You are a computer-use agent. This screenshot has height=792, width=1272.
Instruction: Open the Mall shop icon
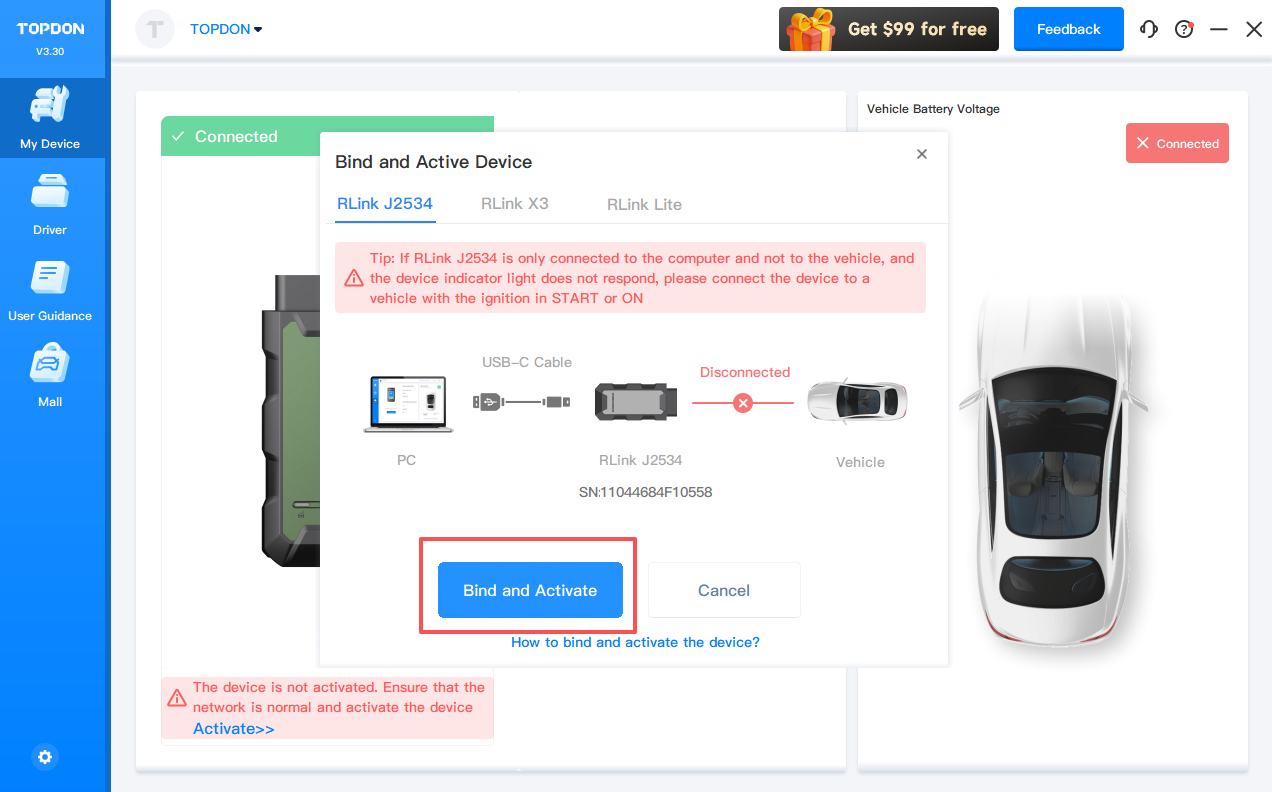point(50,364)
